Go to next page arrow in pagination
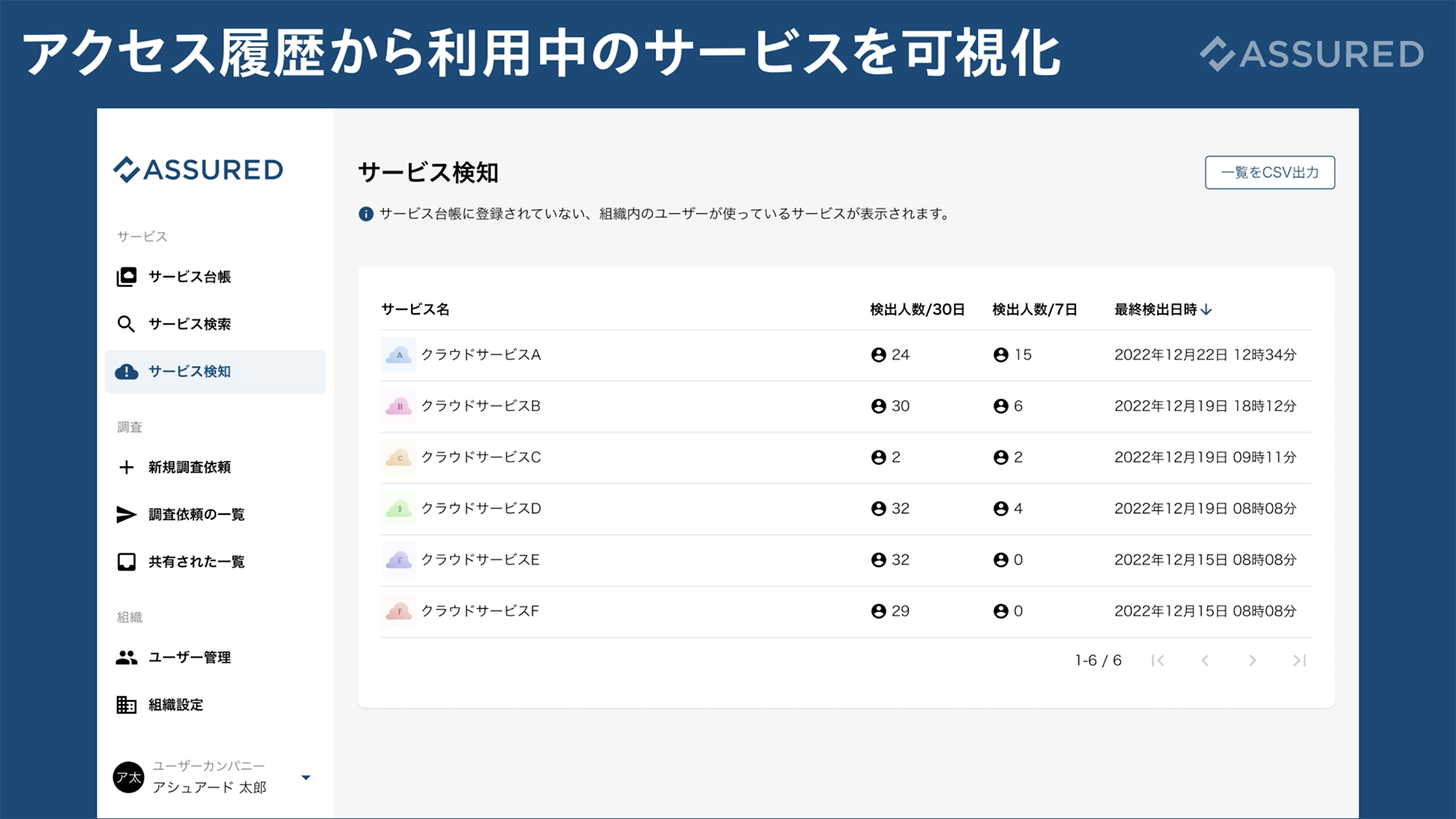Viewport: 1456px width, 819px height. click(x=1252, y=661)
